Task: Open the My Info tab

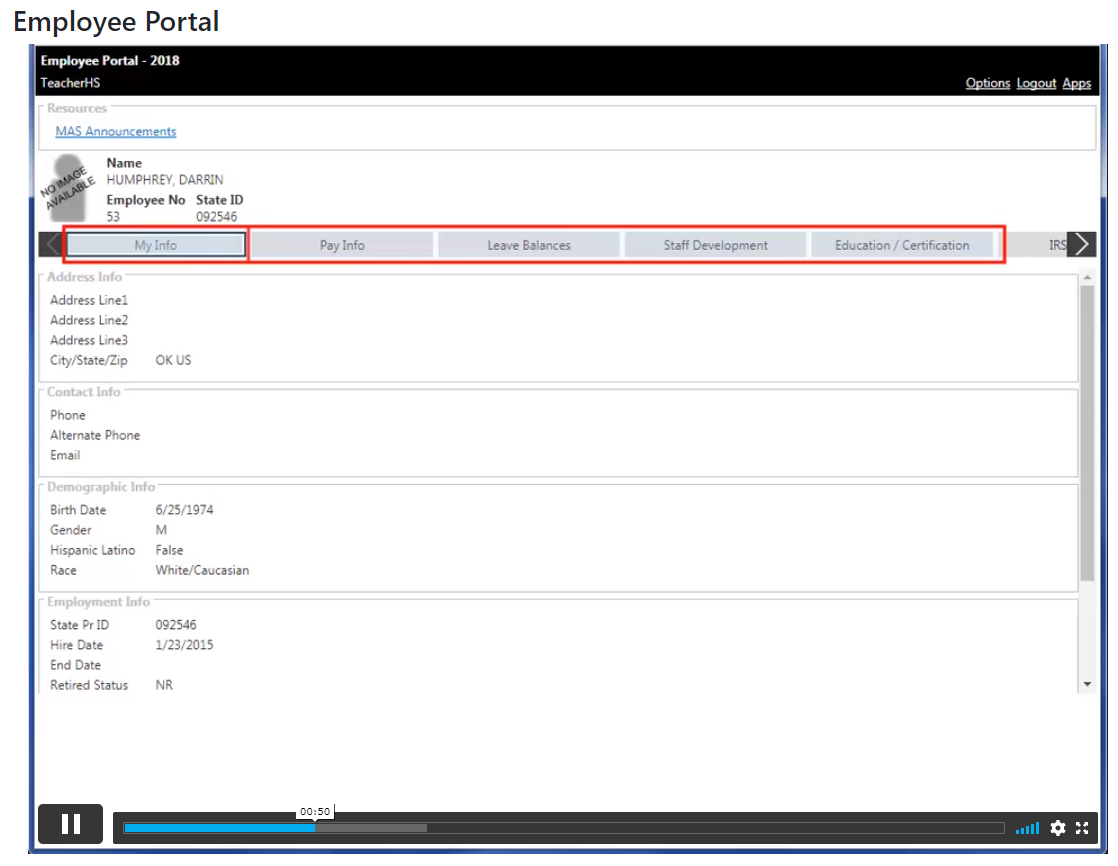Action: point(156,245)
